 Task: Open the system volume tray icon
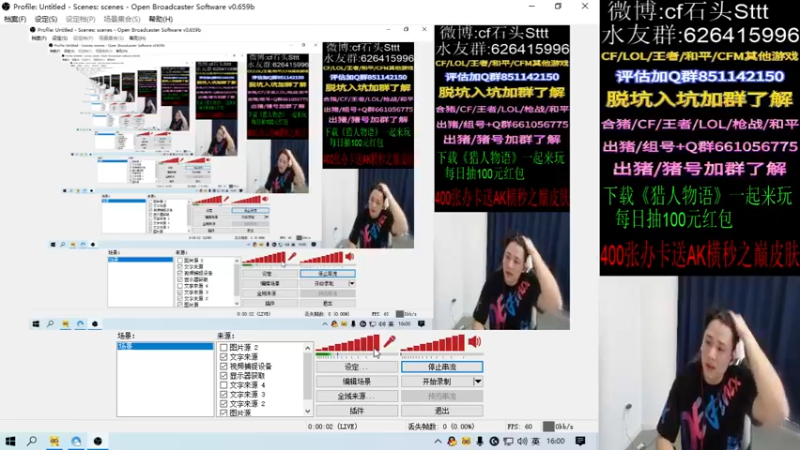click(x=522, y=441)
